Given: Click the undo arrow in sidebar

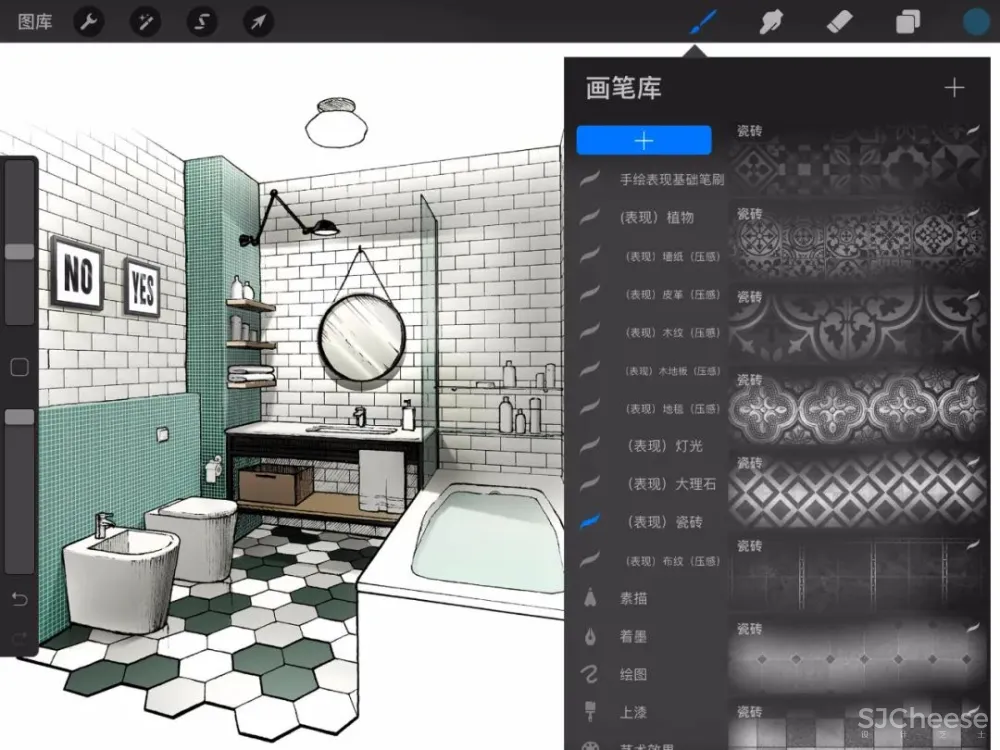Looking at the screenshot, I should click(x=19, y=599).
